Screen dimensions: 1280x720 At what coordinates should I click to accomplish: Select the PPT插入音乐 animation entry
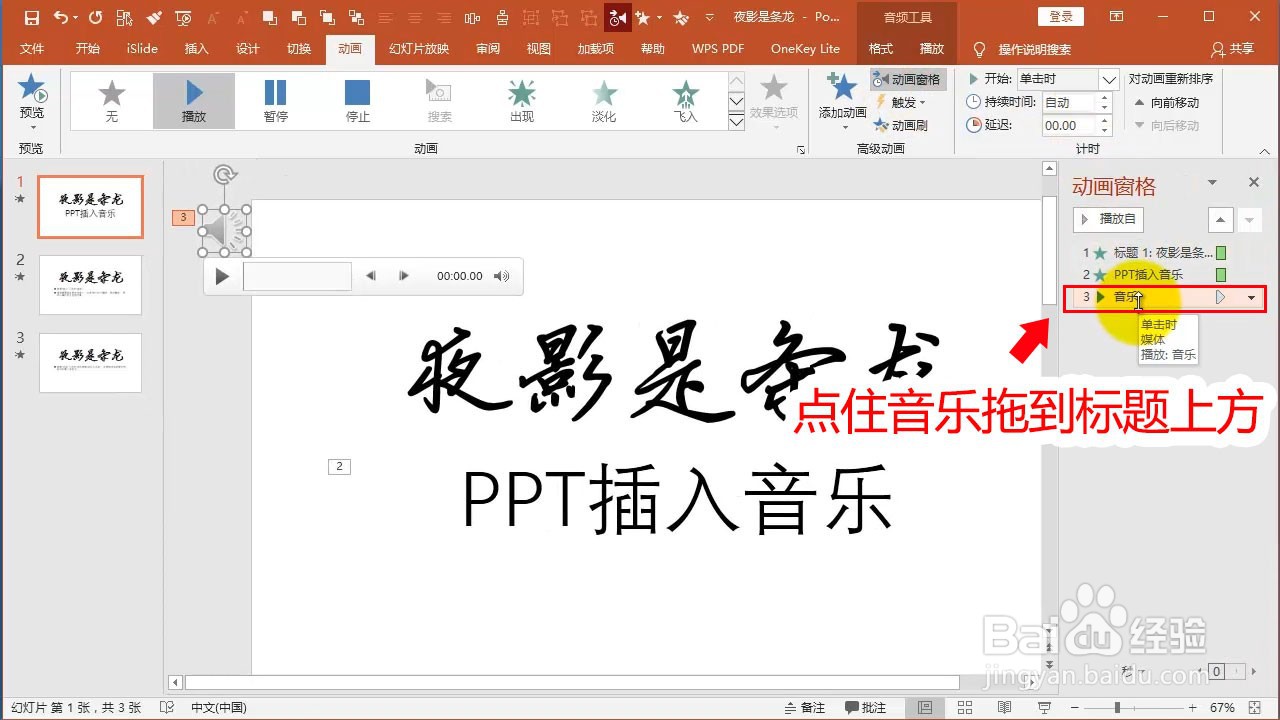[x=1154, y=274]
